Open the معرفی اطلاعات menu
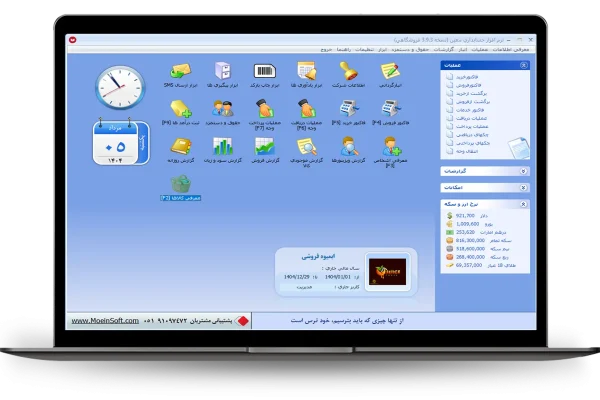This screenshot has height=400, width=600. click(x=511, y=50)
